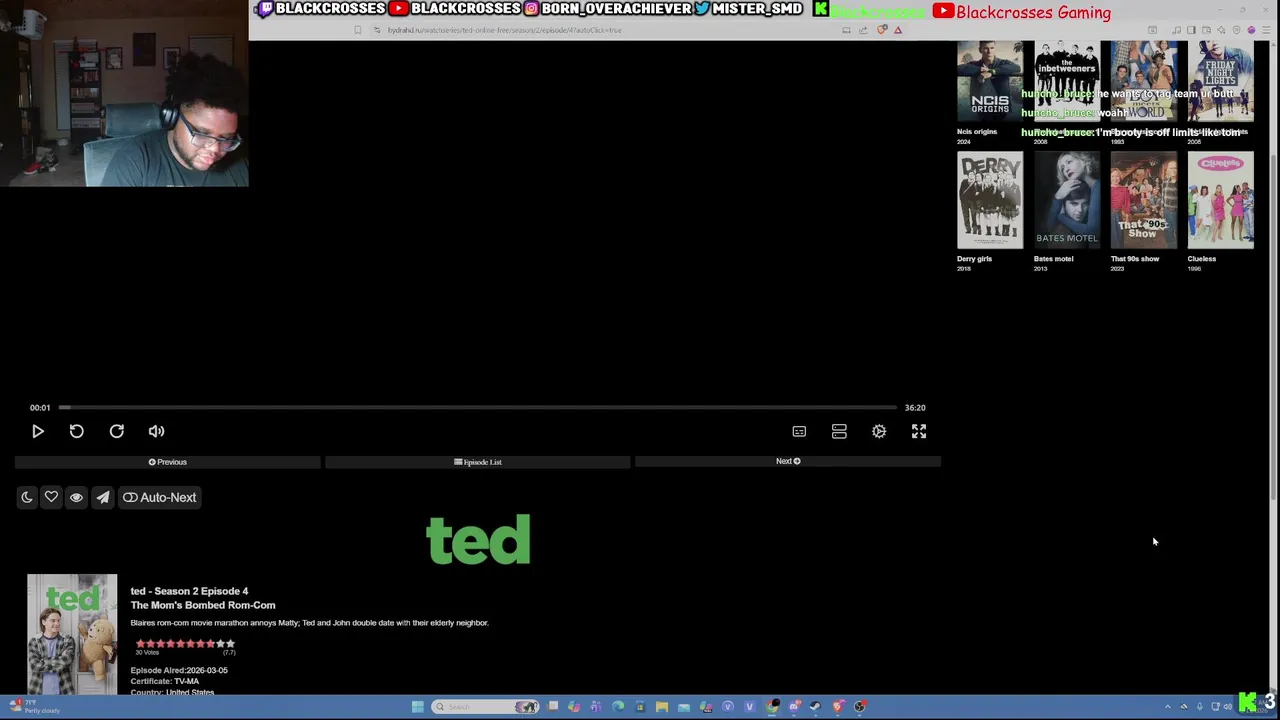Toggle the Auto-Next switch
This screenshot has width=1280, height=720.
(x=160, y=497)
